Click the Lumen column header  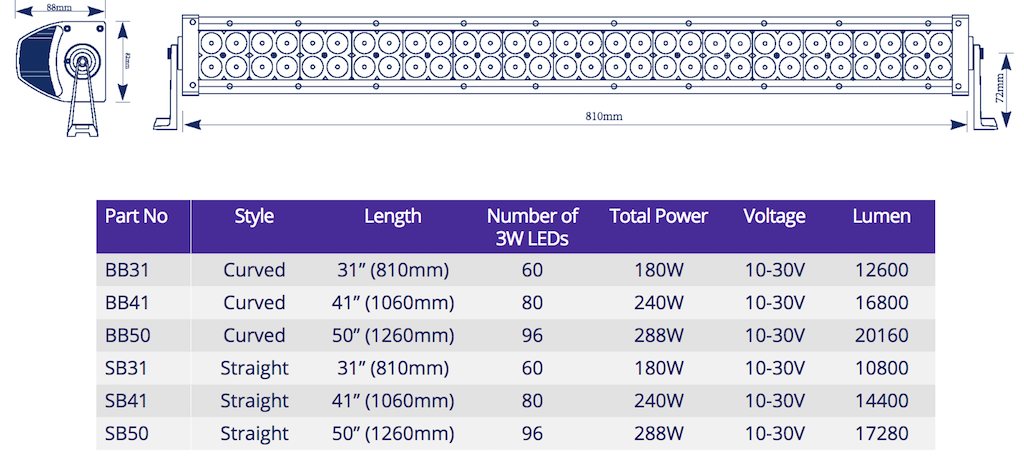[x=881, y=216]
